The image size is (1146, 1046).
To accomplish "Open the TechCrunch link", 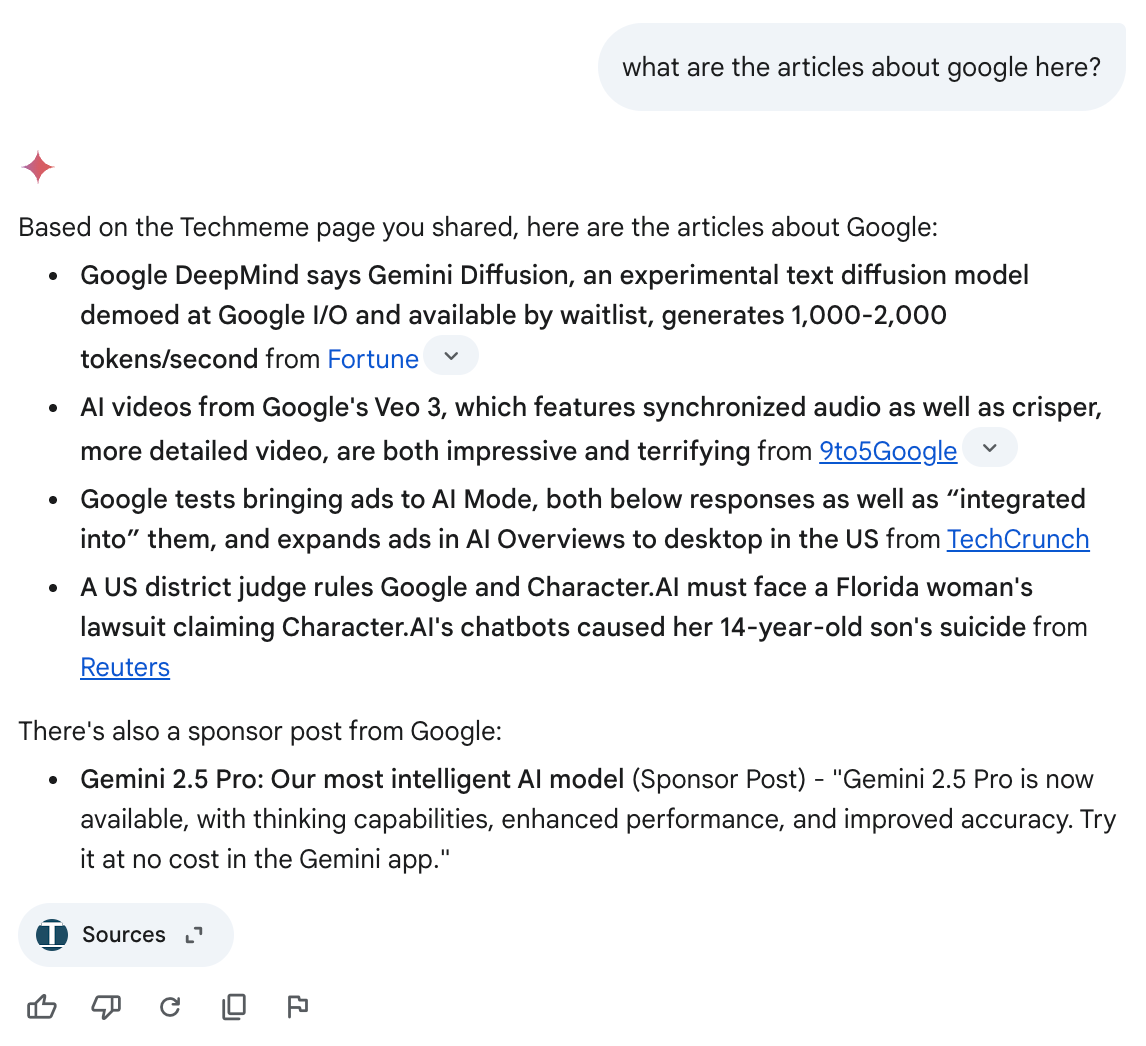I will [x=1018, y=539].
